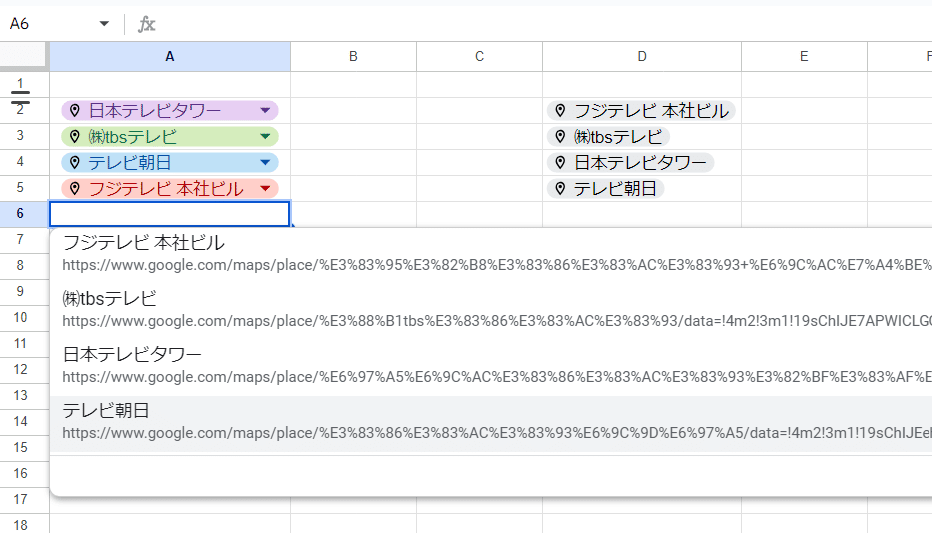Viewport: 932px width, 533px height.
Task: Click the fx formula icon
Action: 146,24
